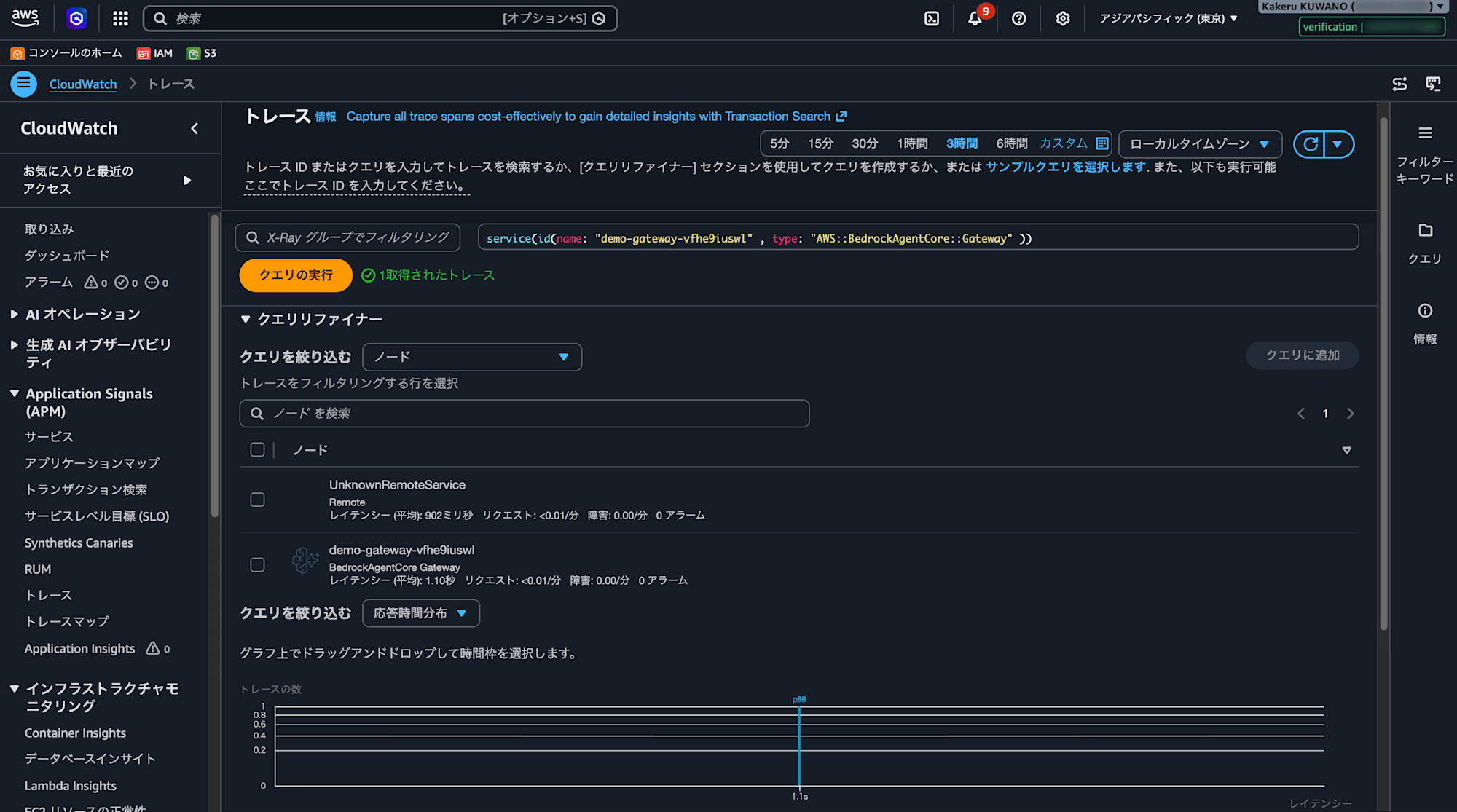Collapse the Application Signals (APM) section
1457x812 pixels.
[14, 393]
